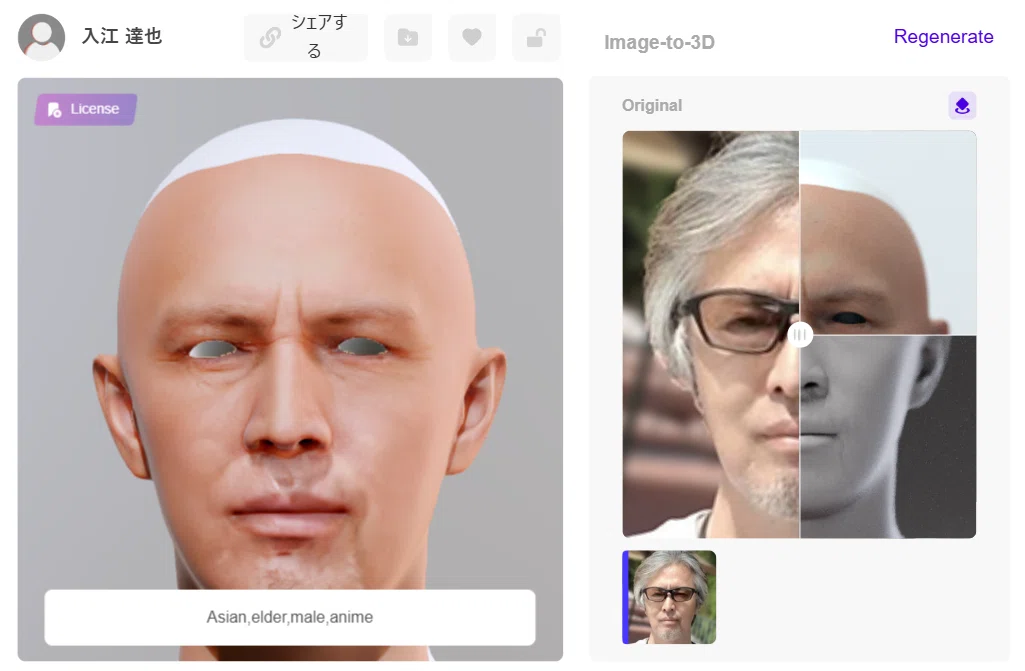Grab the image comparison slider handle
Viewport: 1025px width, 671px height.
click(x=799, y=335)
